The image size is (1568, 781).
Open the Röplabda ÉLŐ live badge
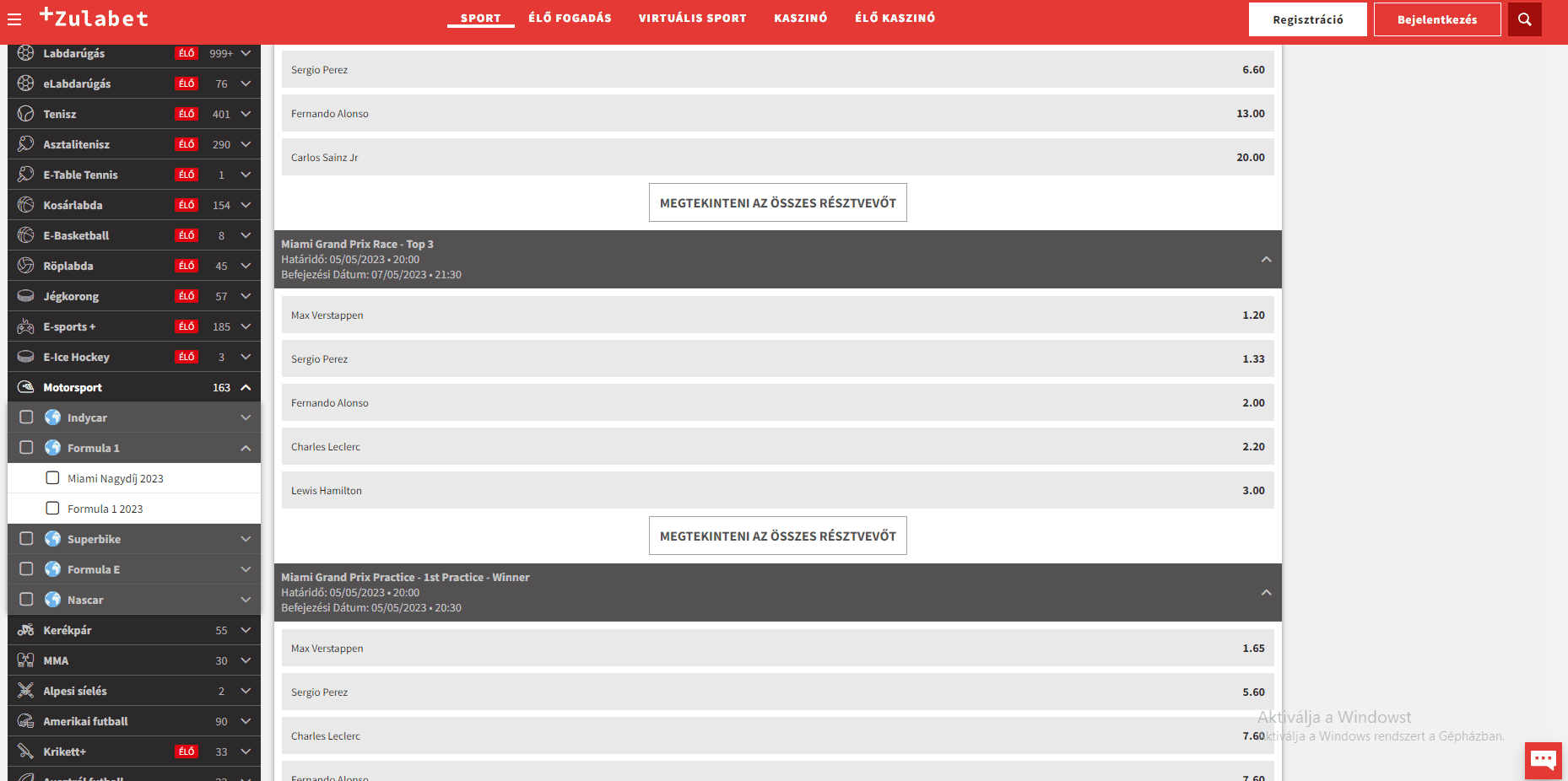pos(187,266)
